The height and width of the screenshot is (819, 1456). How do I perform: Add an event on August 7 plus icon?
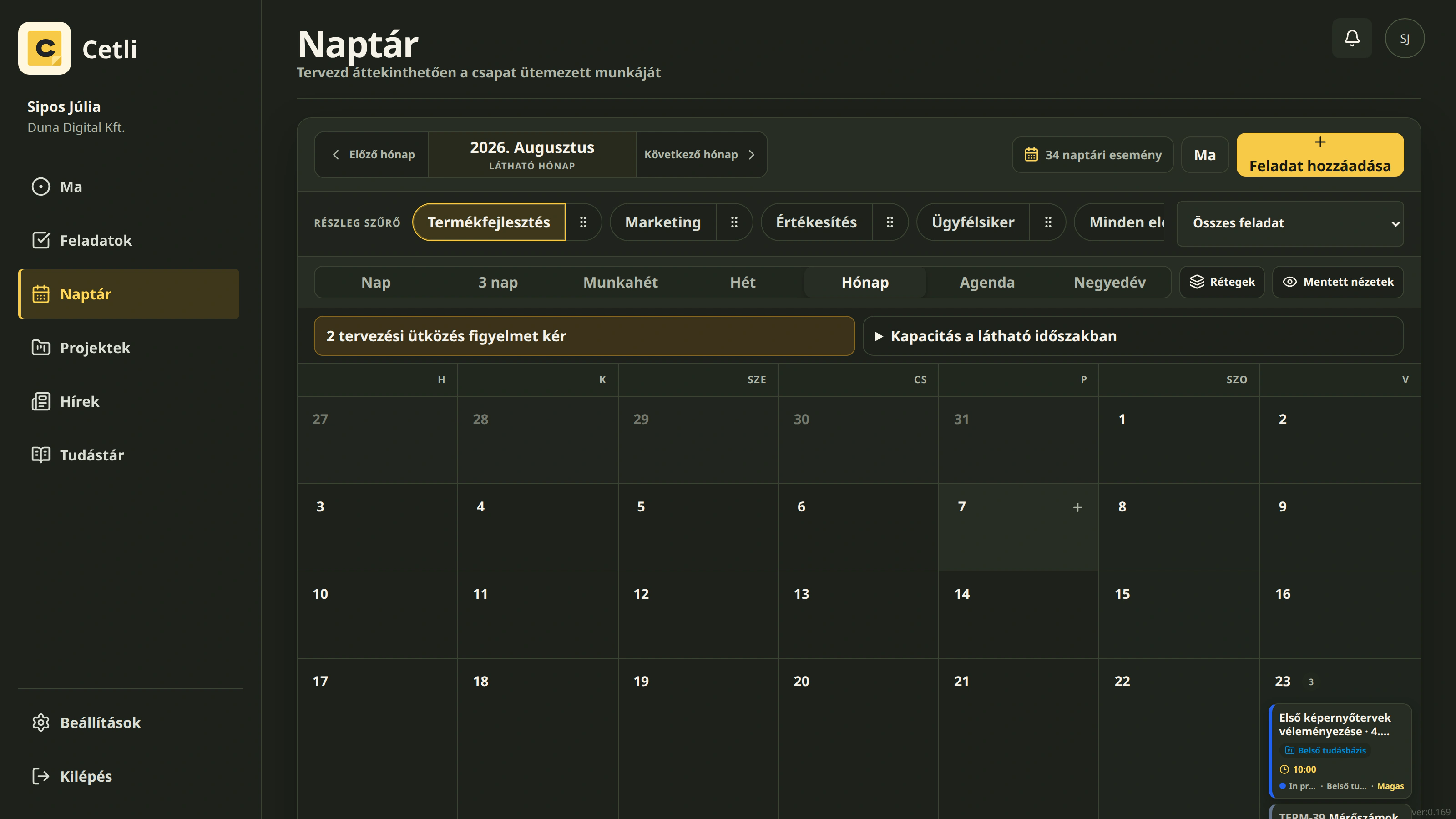tap(1078, 507)
